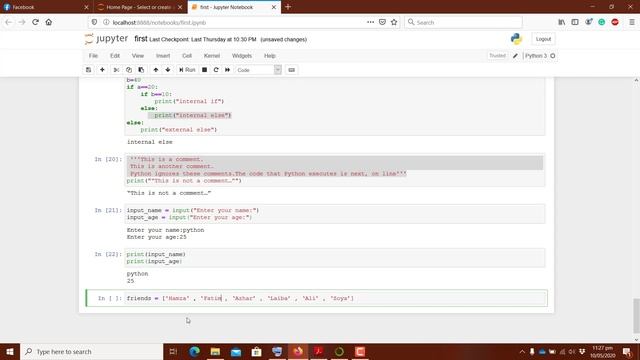Restart the kernel icon

click(x=216, y=70)
